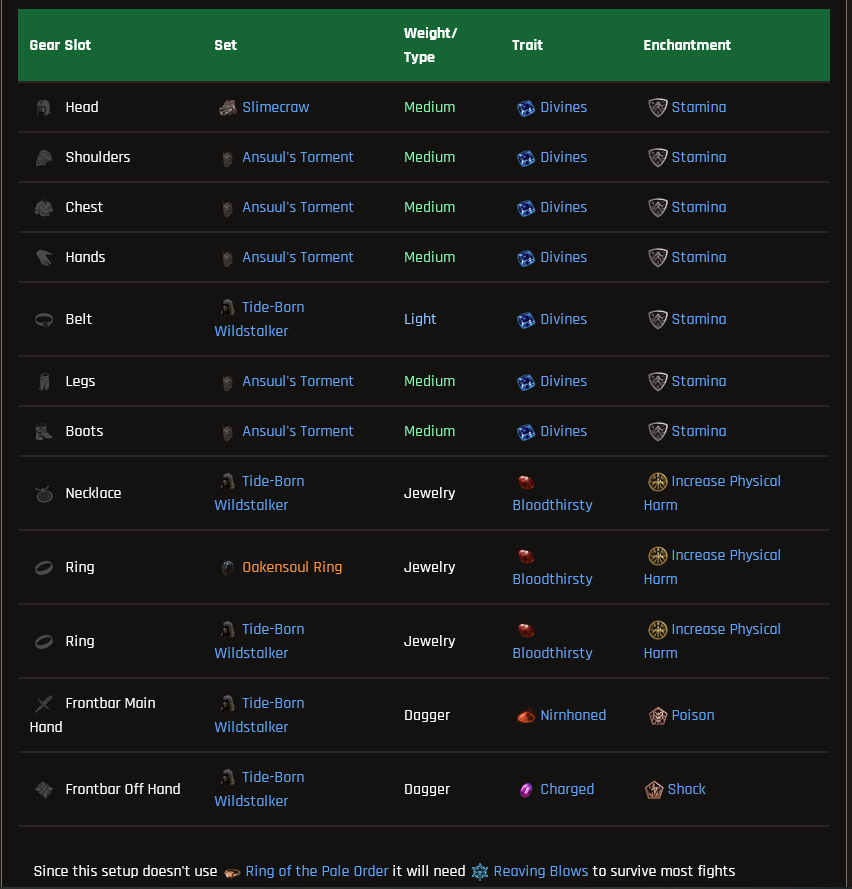
Task: Follow the Charged trait link
Action: point(567,789)
